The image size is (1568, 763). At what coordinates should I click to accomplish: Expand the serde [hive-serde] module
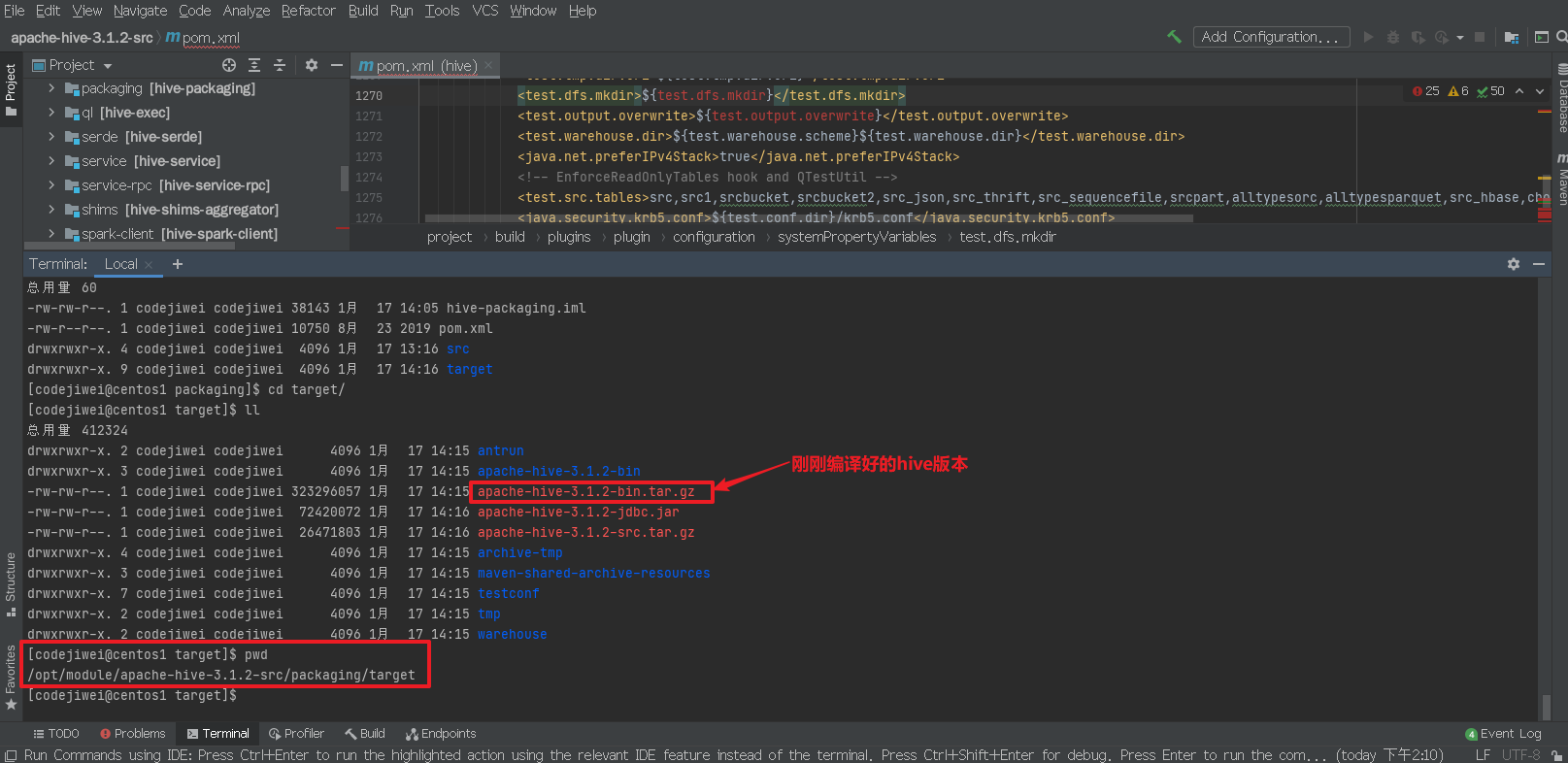coord(51,137)
